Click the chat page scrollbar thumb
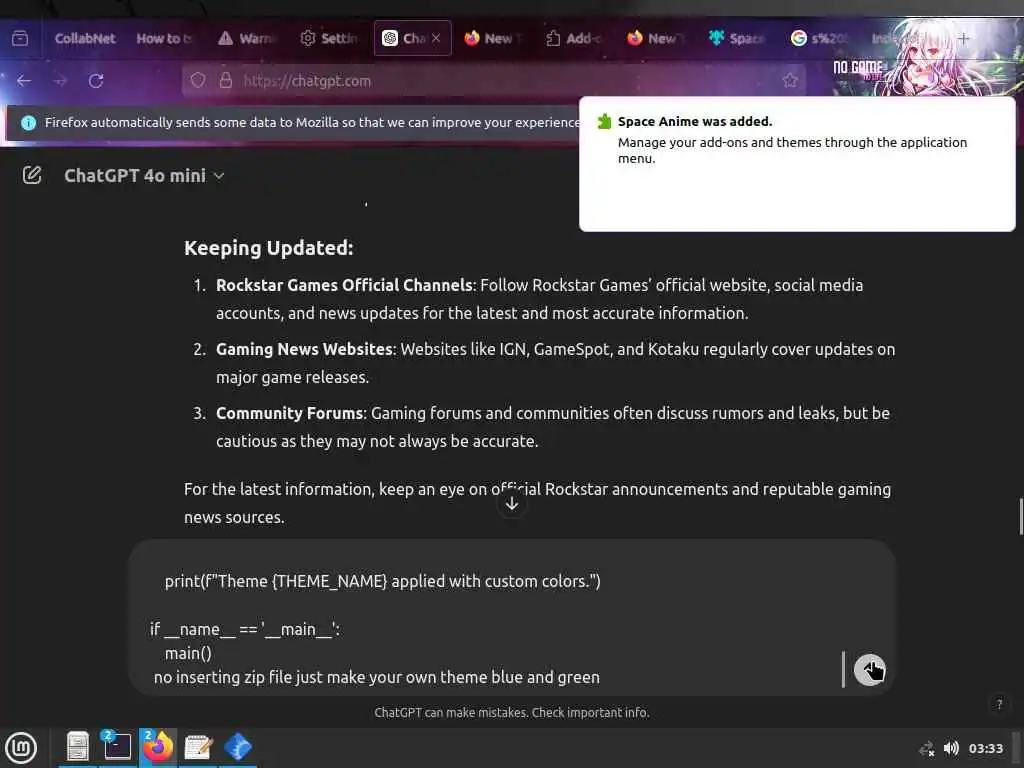The width and height of the screenshot is (1024, 768). (1020, 516)
